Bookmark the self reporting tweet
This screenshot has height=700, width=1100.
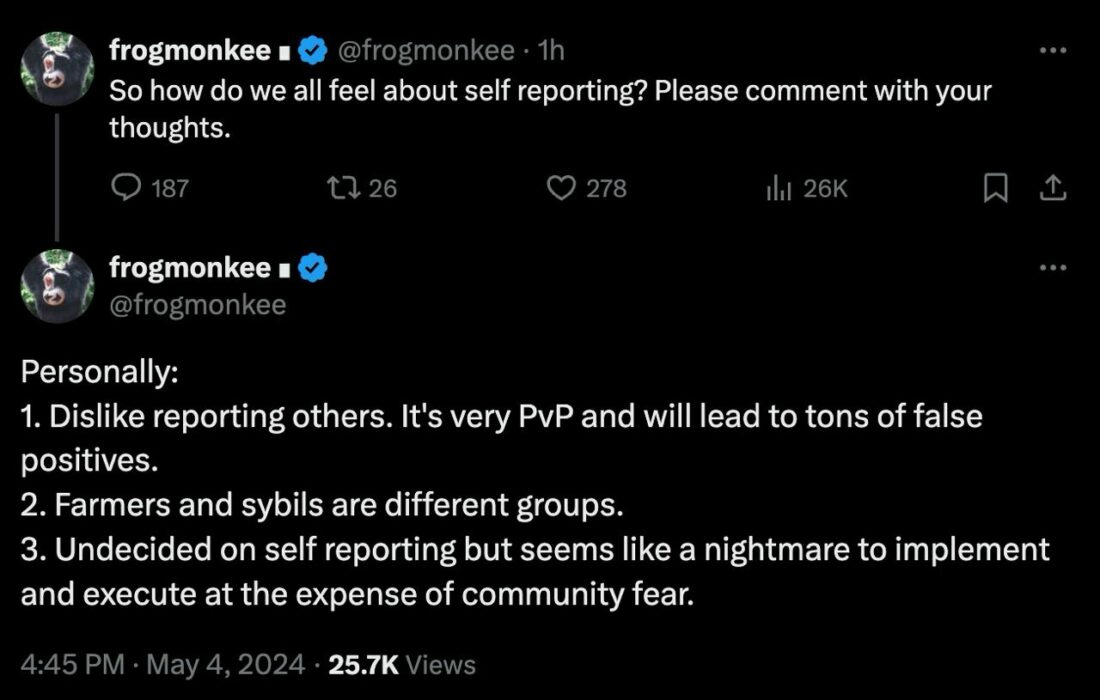(x=995, y=188)
